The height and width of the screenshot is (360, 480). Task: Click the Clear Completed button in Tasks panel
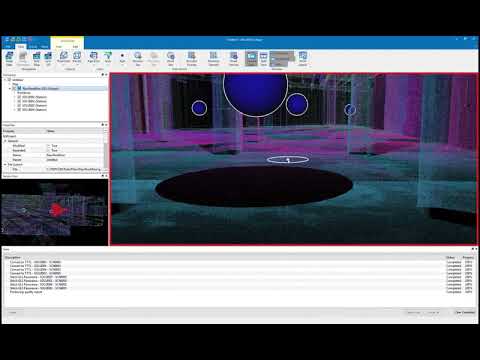click(465, 312)
